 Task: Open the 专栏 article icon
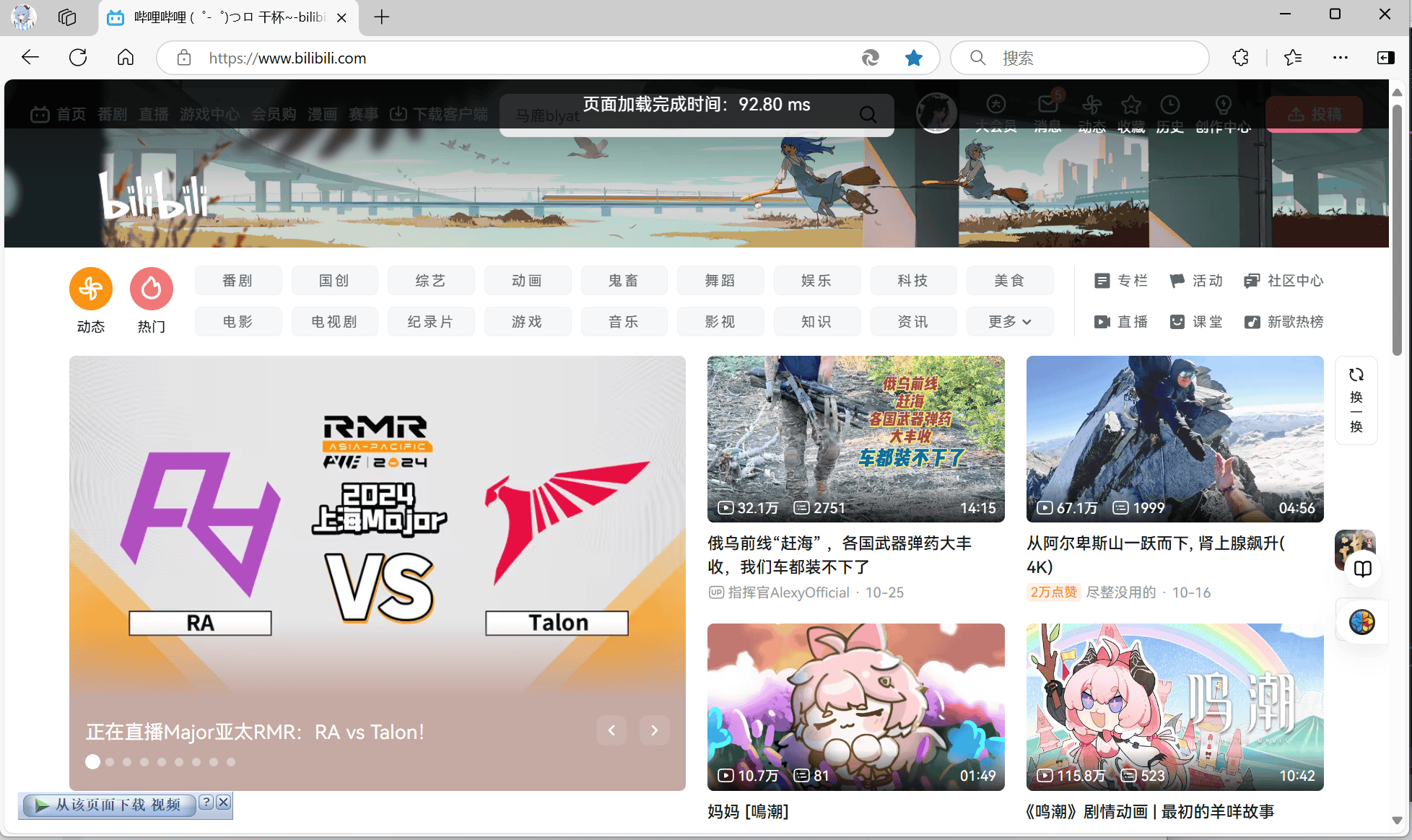coord(1102,281)
